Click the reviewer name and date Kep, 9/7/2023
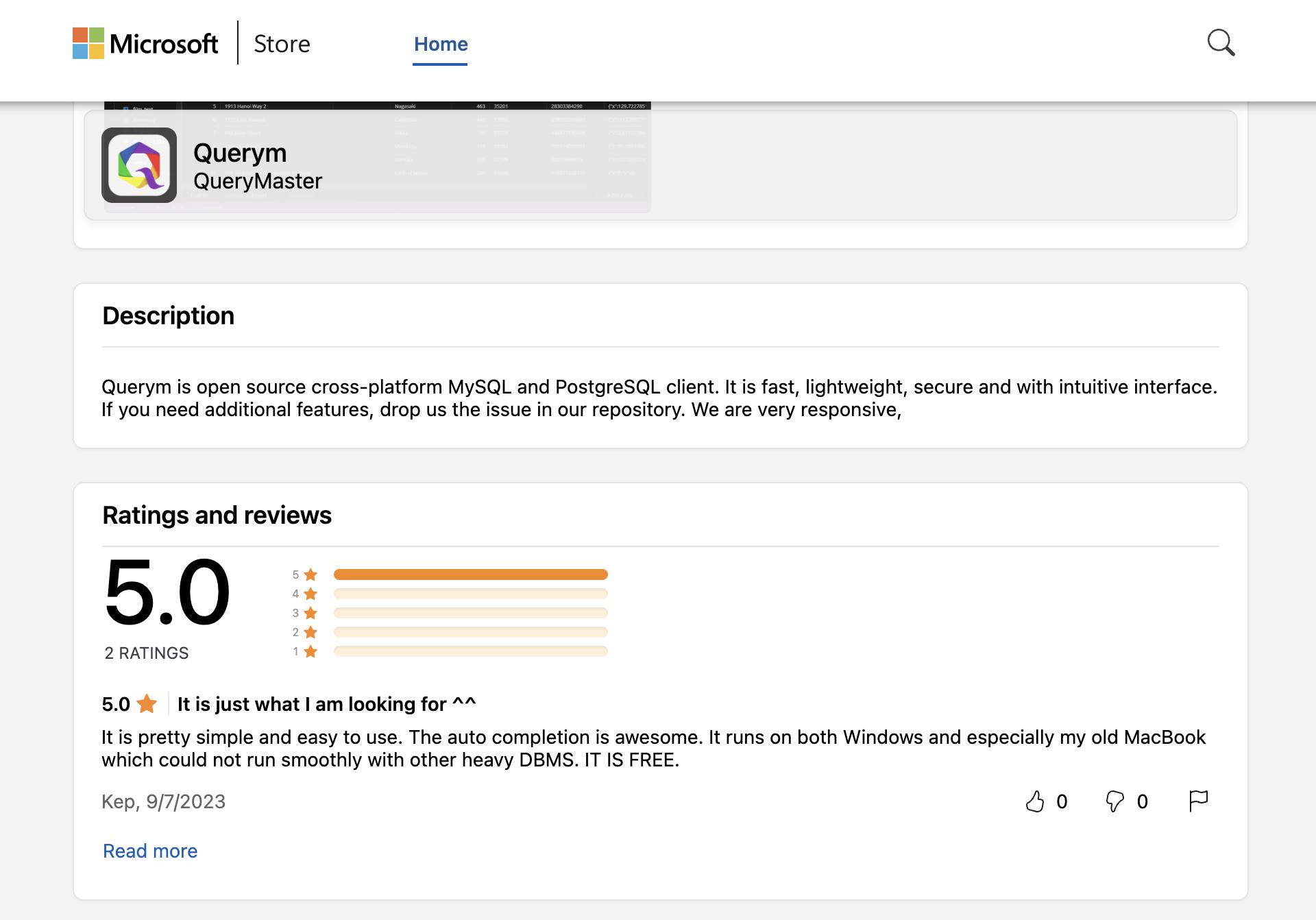Image resolution: width=1316 pixels, height=920 pixels. pyautogui.click(x=164, y=802)
